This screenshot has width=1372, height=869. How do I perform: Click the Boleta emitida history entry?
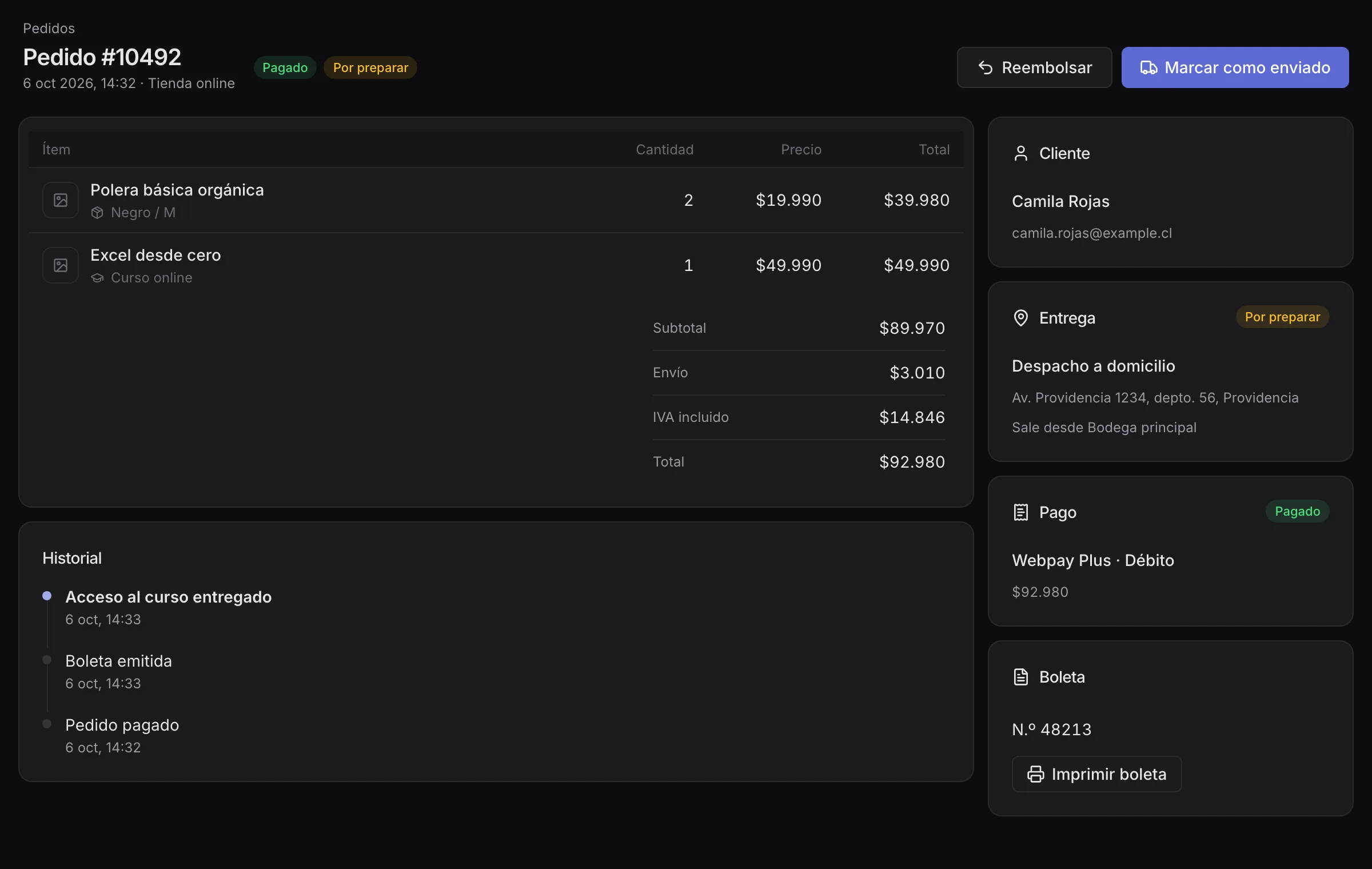(x=118, y=661)
